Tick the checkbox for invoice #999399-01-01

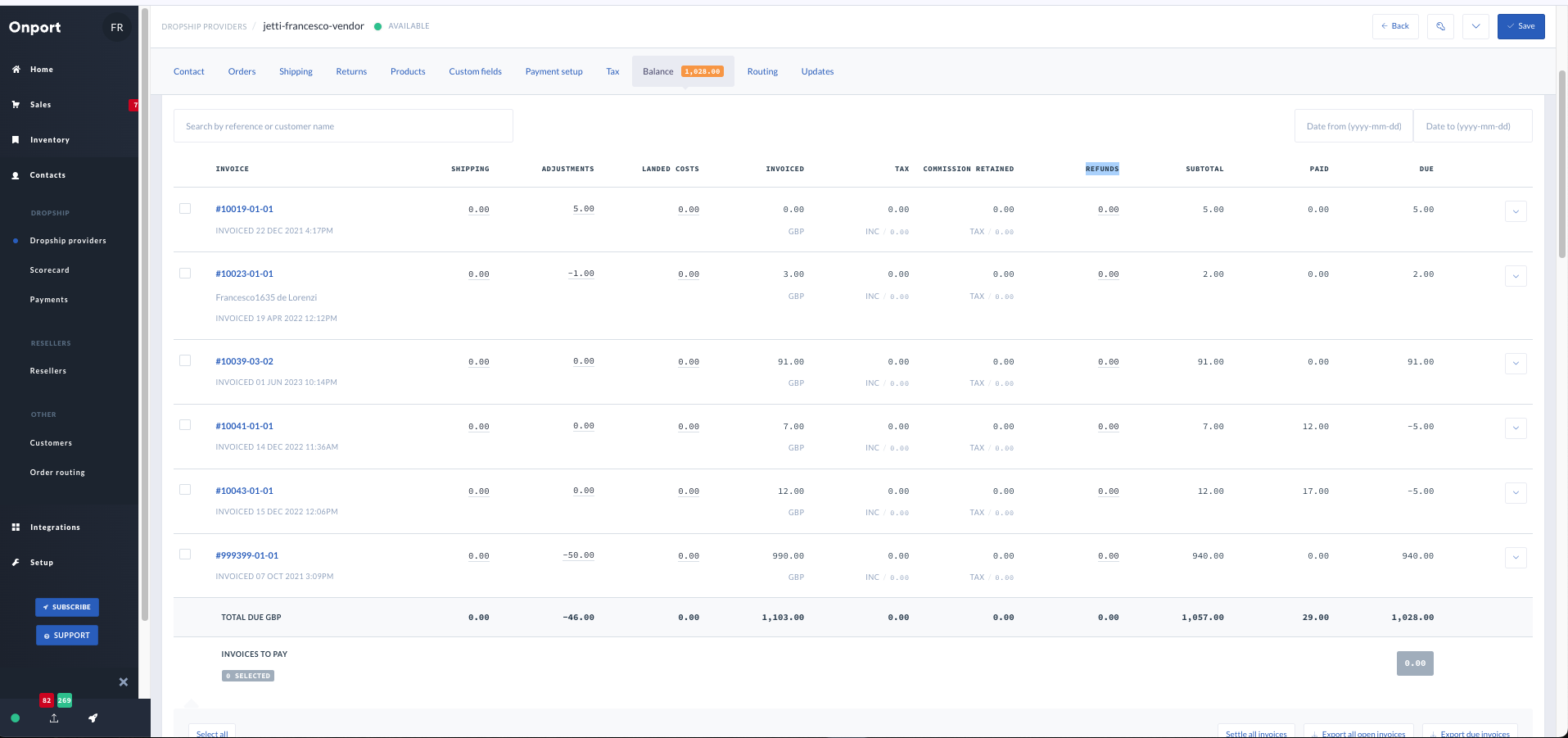pyautogui.click(x=185, y=555)
